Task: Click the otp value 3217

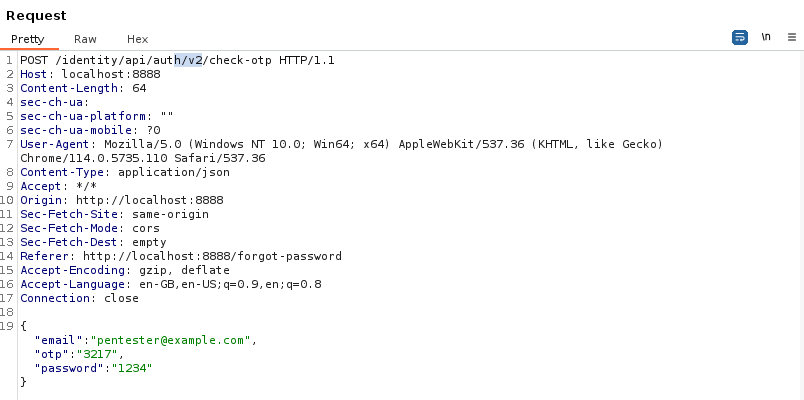Action: click(x=103, y=354)
